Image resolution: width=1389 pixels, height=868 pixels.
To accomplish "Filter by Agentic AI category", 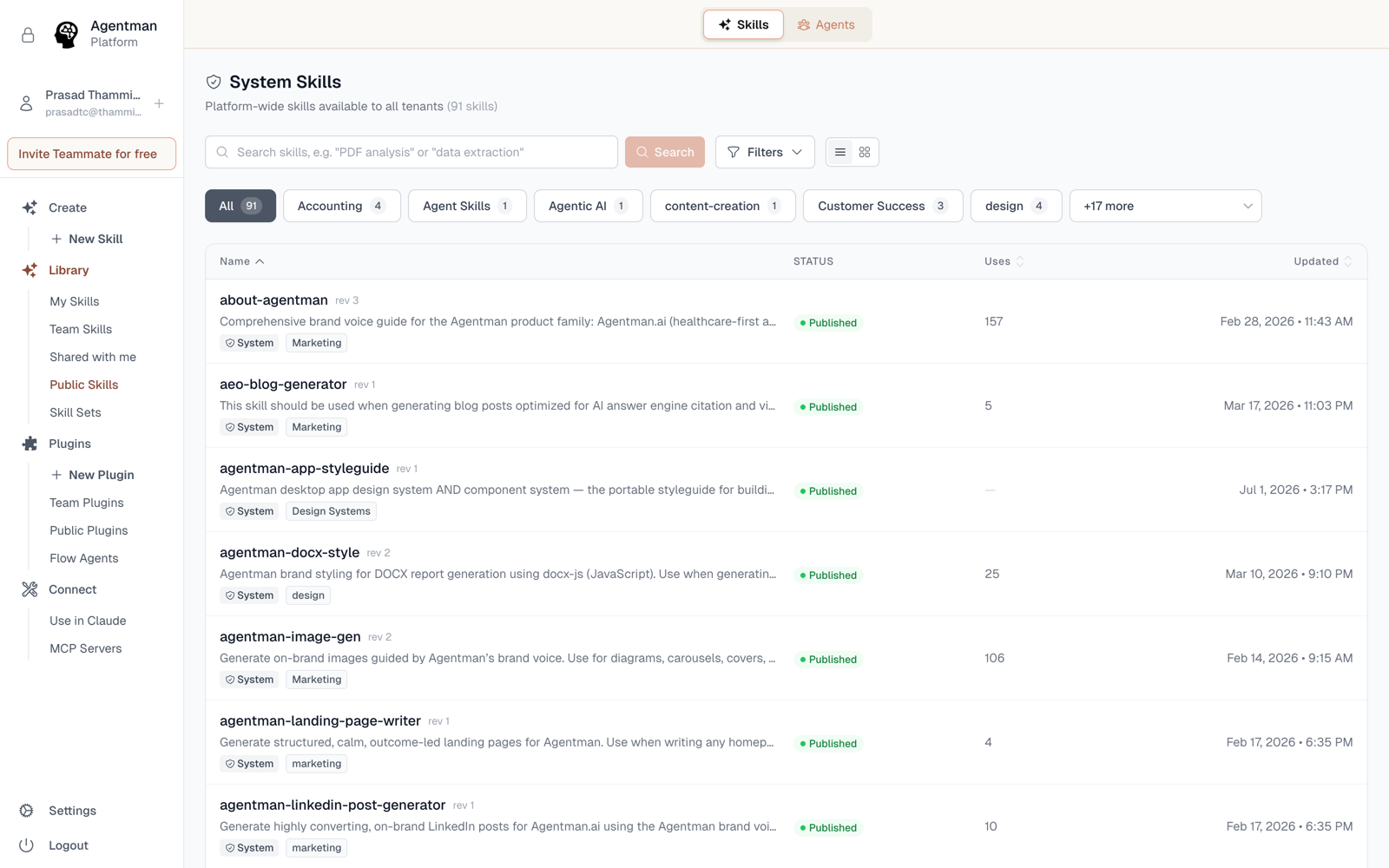I will (589, 206).
